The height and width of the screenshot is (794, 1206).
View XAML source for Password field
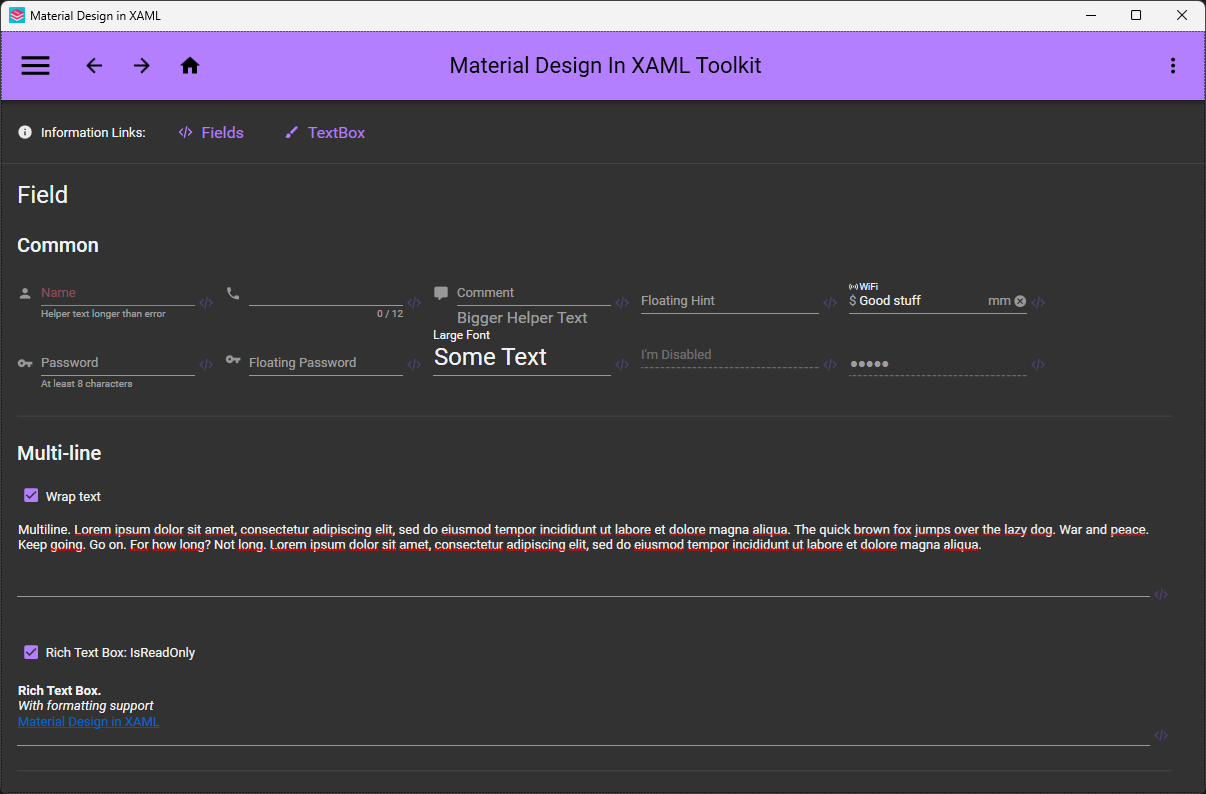(x=206, y=365)
